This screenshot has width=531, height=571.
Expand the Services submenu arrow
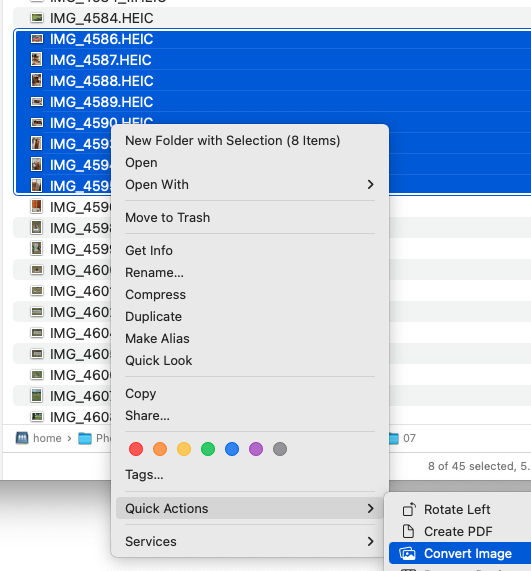370,542
